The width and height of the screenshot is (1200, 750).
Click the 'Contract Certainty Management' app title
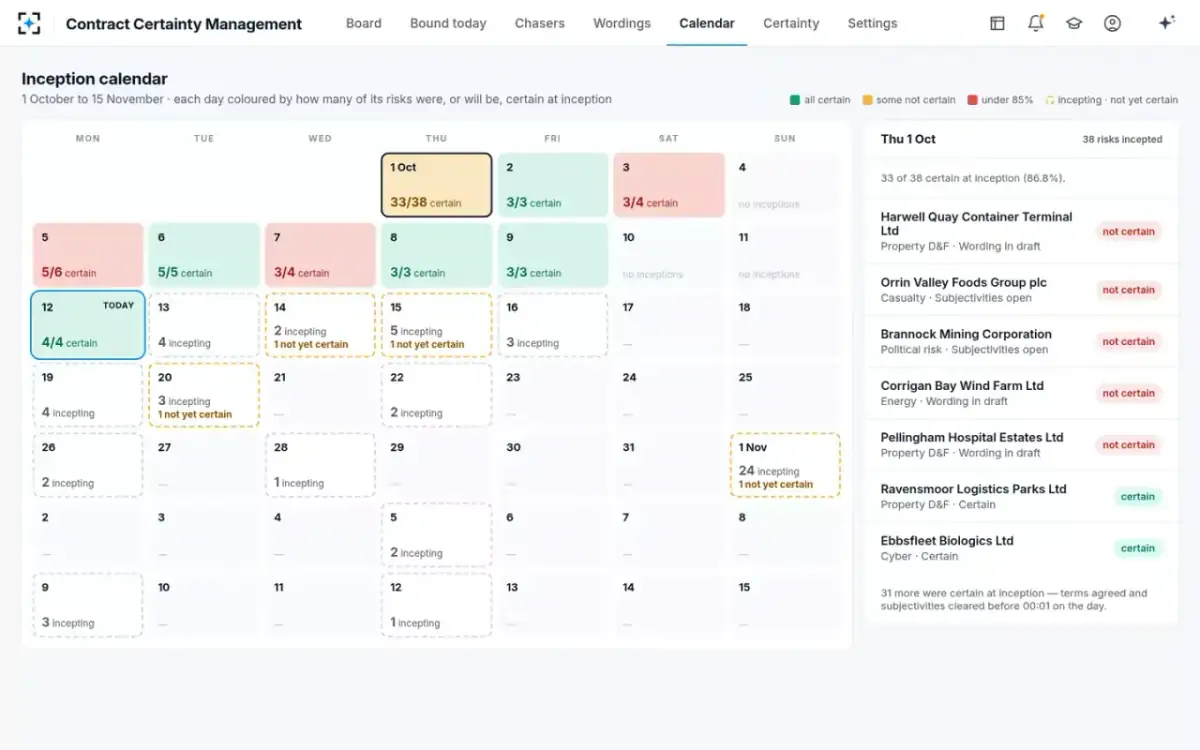(184, 24)
